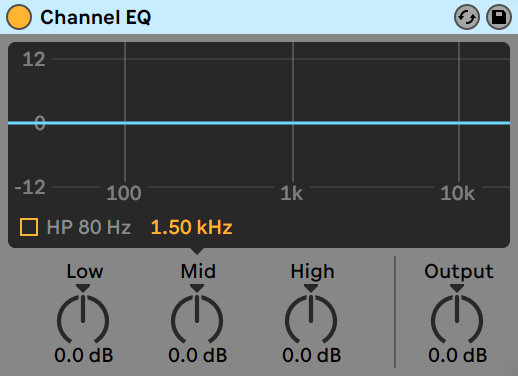Select the Mid 0.0 dB value

(x=198, y=355)
